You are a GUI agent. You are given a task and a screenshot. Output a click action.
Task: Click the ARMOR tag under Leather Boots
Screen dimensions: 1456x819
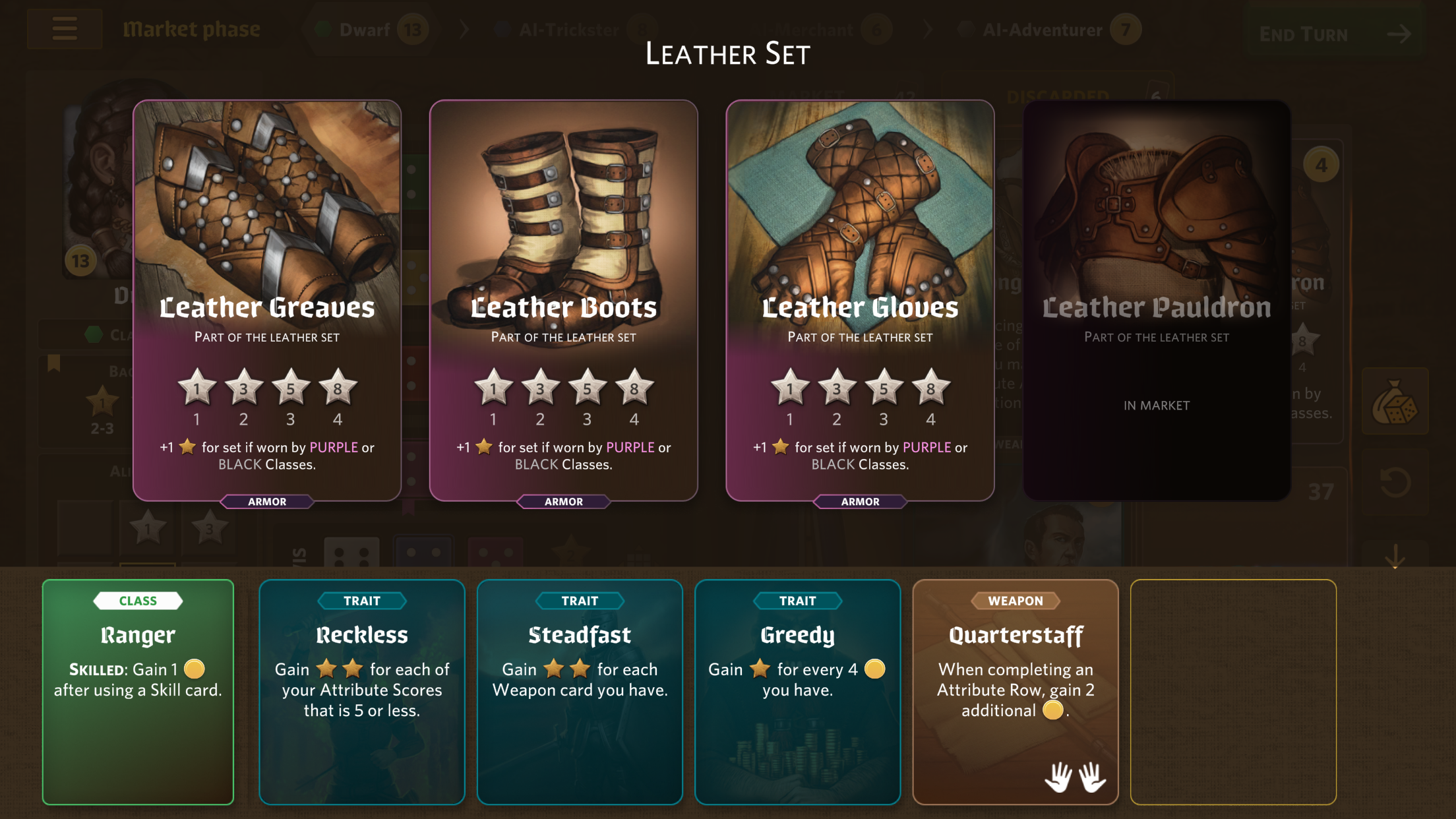(x=564, y=502)
